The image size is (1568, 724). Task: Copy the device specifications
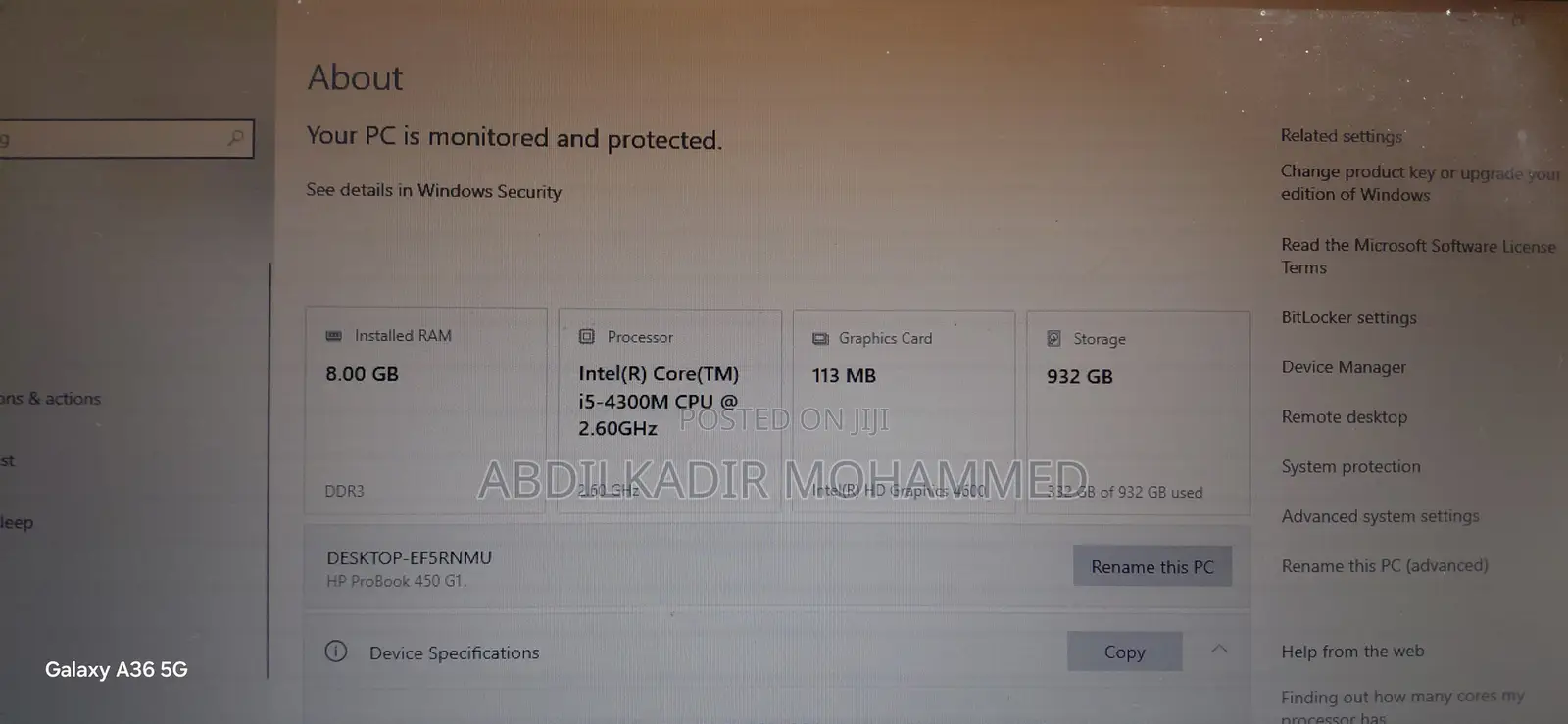(x=1124, y=652)
